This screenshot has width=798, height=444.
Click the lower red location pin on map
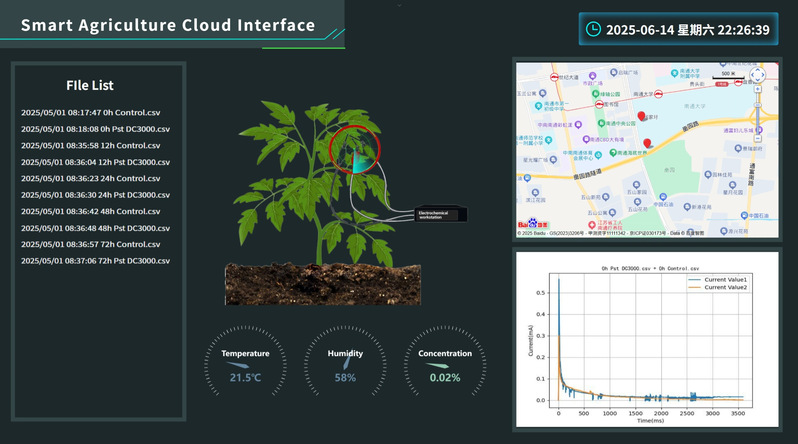(648, 143)
